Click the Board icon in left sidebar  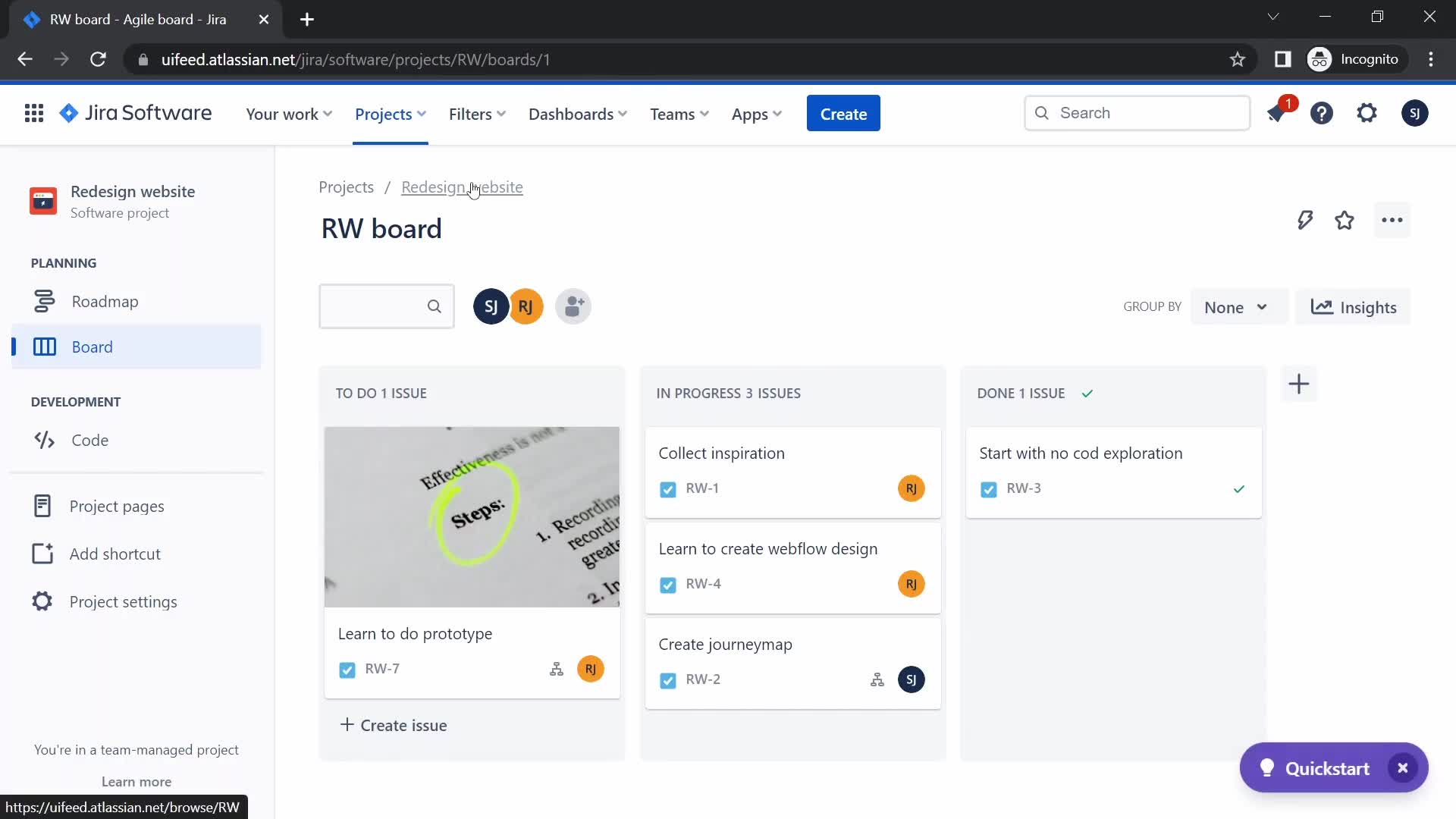(44, 347)
